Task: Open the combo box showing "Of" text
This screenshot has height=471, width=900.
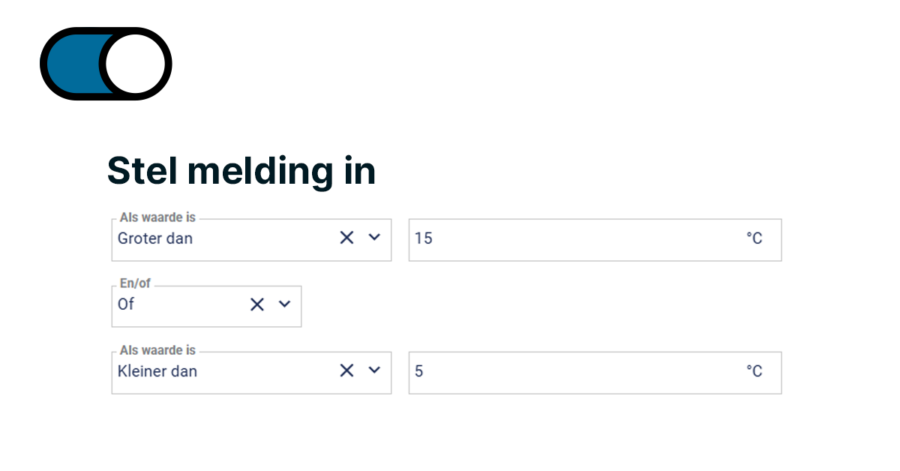Action: click(207, 306)
